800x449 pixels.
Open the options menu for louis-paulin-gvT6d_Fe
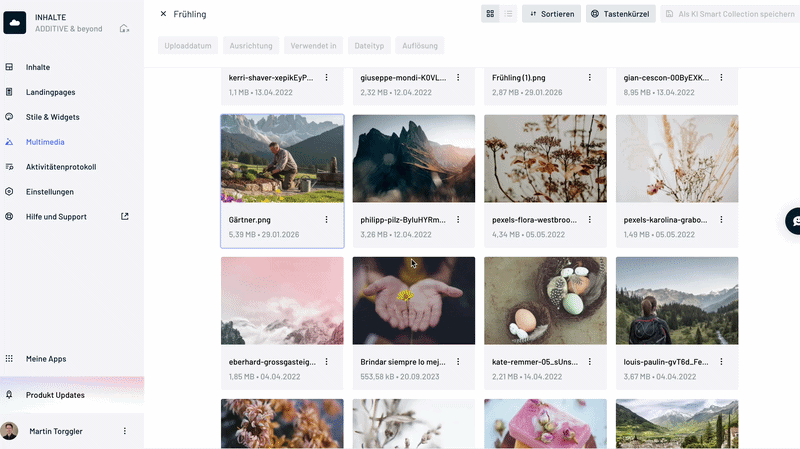[x=721, y=362]
